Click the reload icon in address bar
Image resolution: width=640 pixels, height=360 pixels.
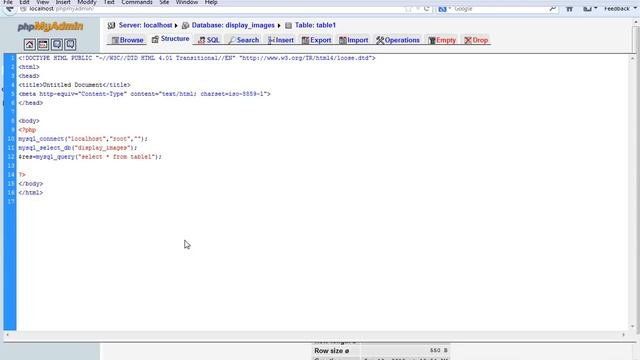pos(427,8)
